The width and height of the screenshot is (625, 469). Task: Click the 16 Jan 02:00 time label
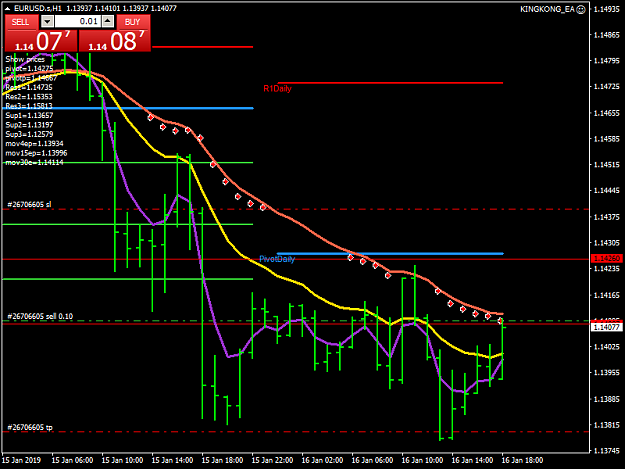[x=322, y=460]
